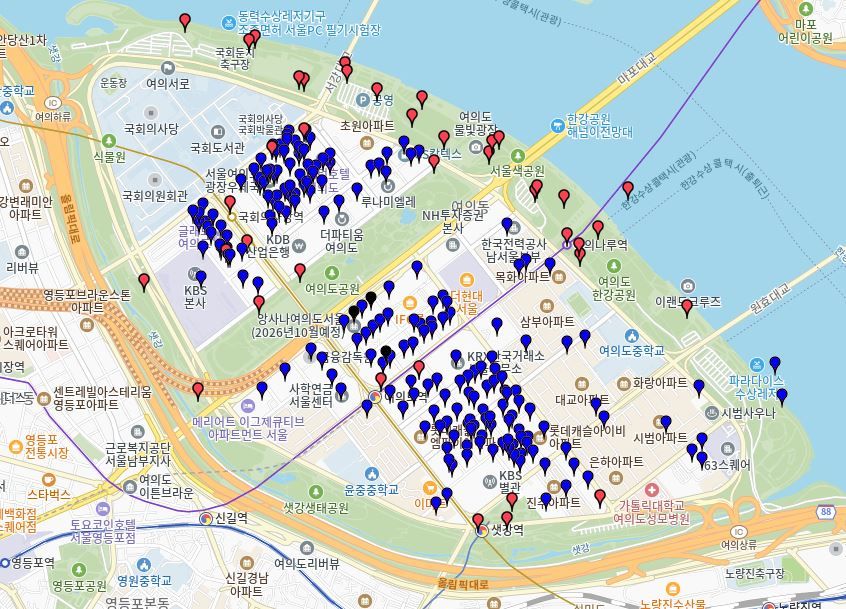The width and height of the screenshot is (846, 609).
Task: Select the 샛강역 station symbol
Action: click(x=480, y=531)
